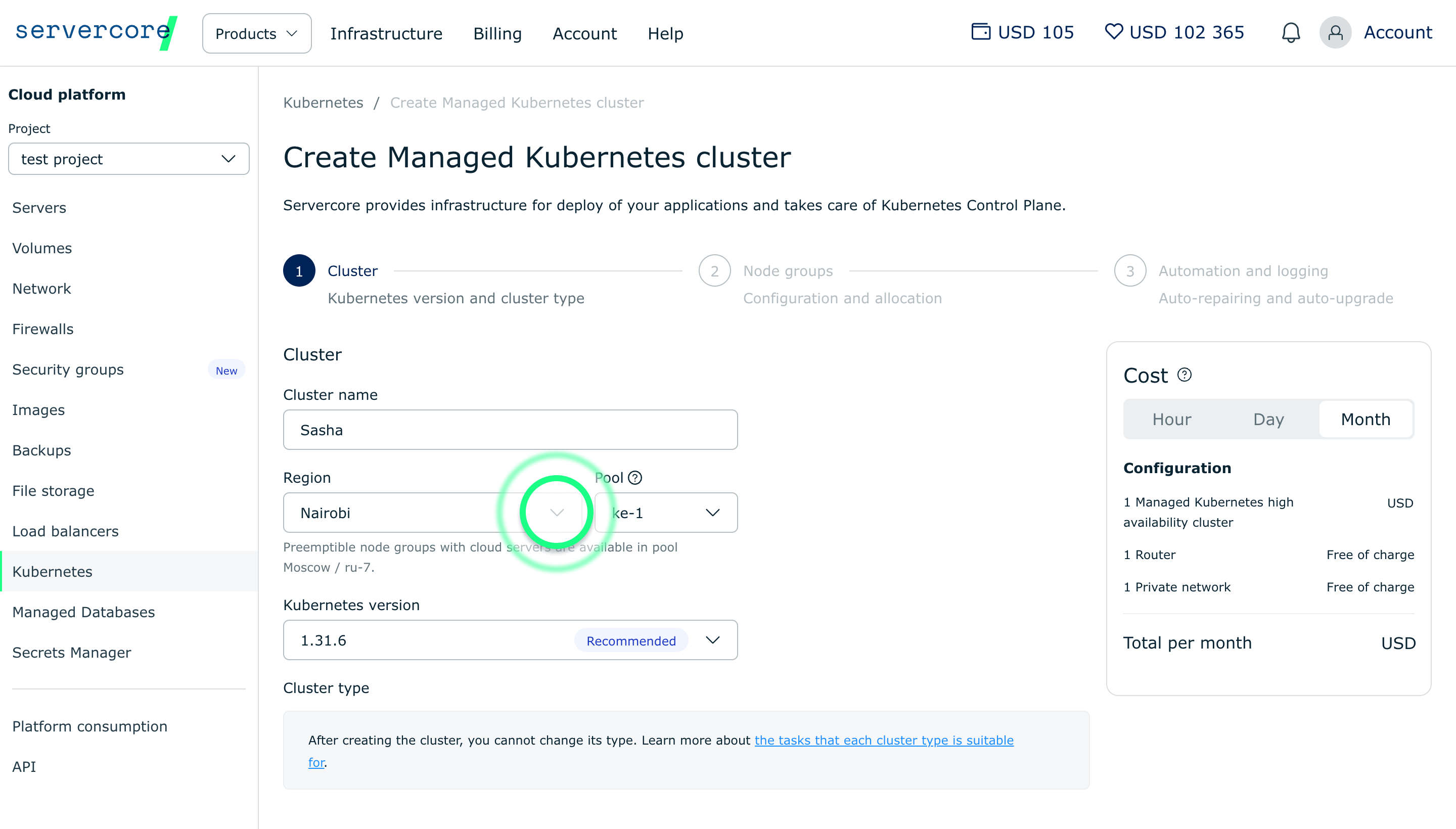Expand the Pool dropdown ke-1
Viewport: 1456px width, 829px height.
[665, 513]
